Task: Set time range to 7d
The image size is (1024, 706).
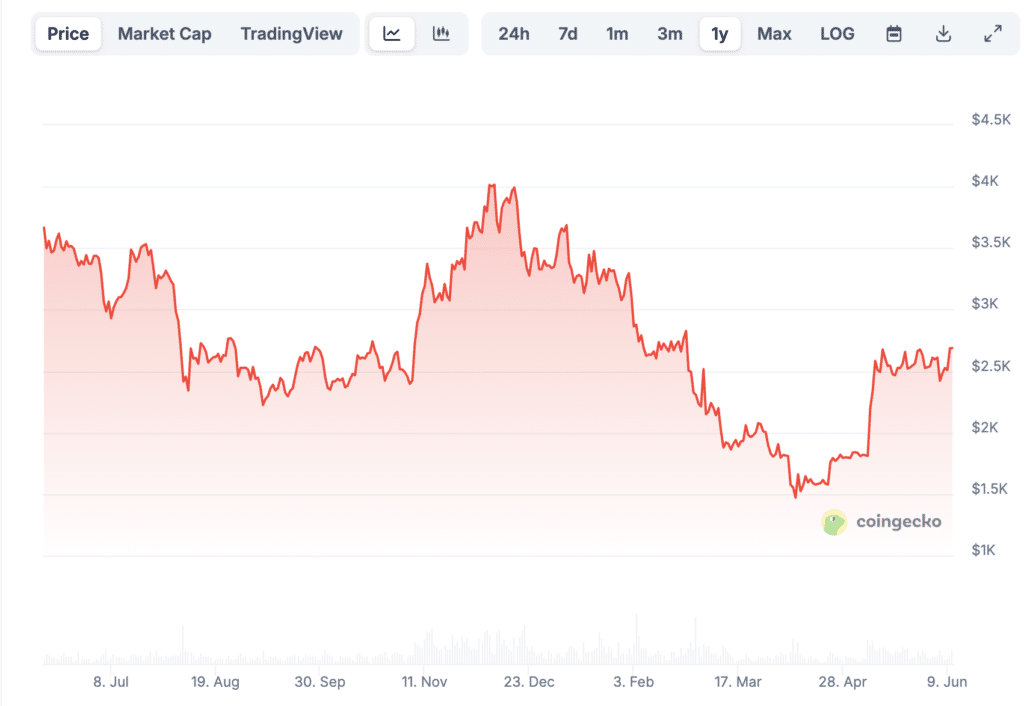Action: click(x=568, y=34)
